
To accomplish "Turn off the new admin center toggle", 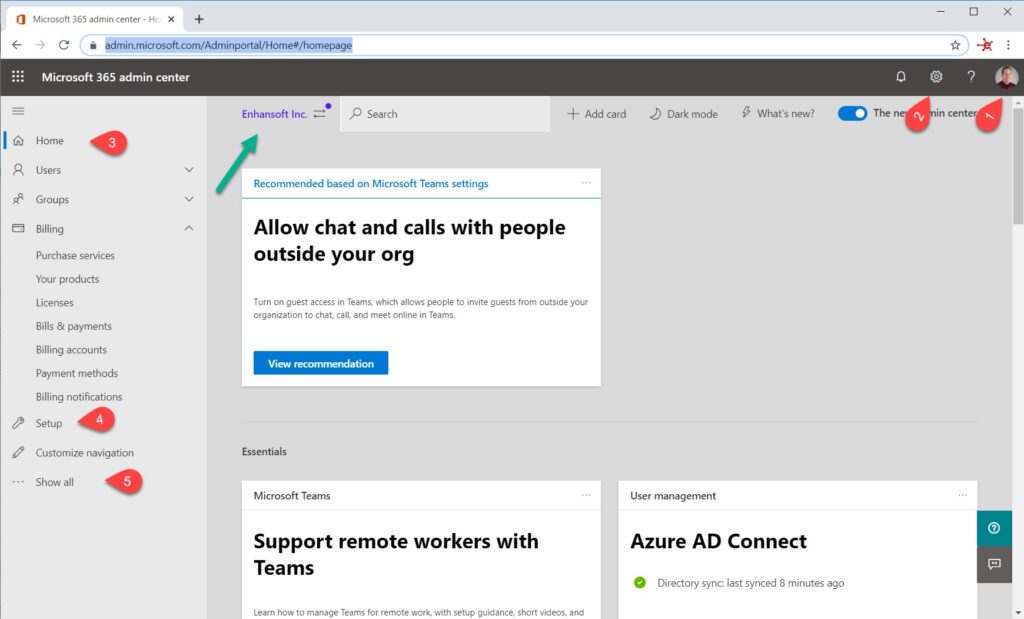I will (852, 114).
